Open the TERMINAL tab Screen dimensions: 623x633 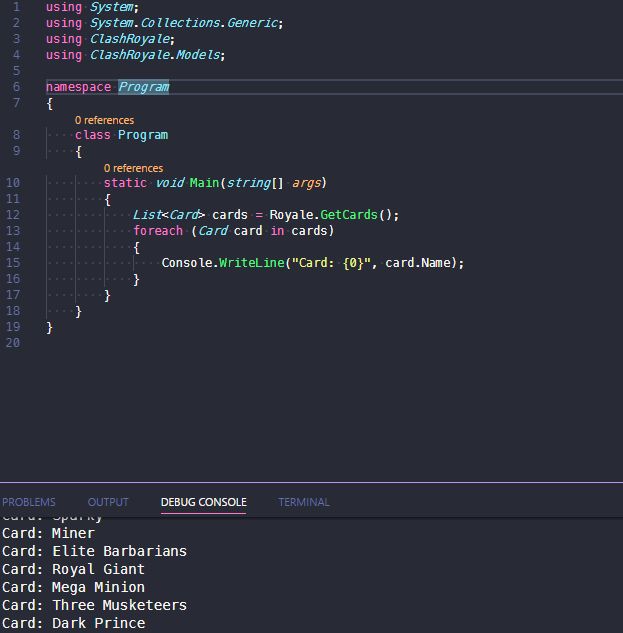click(x=304, y=502)
